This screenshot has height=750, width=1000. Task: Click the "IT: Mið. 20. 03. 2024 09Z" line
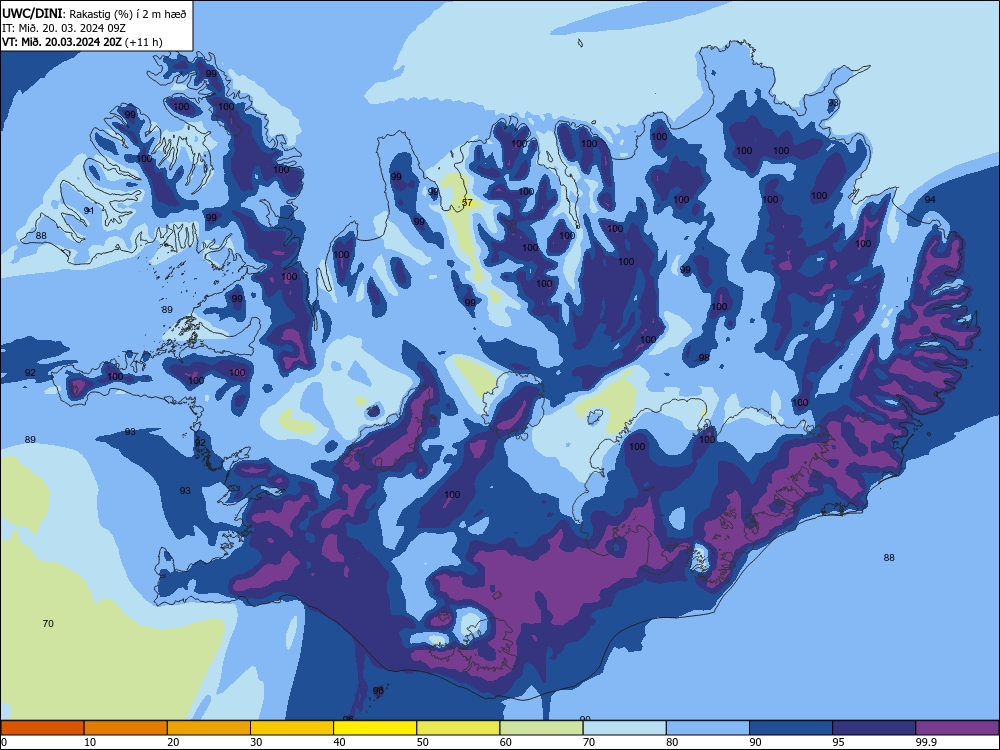pos(64,28)
